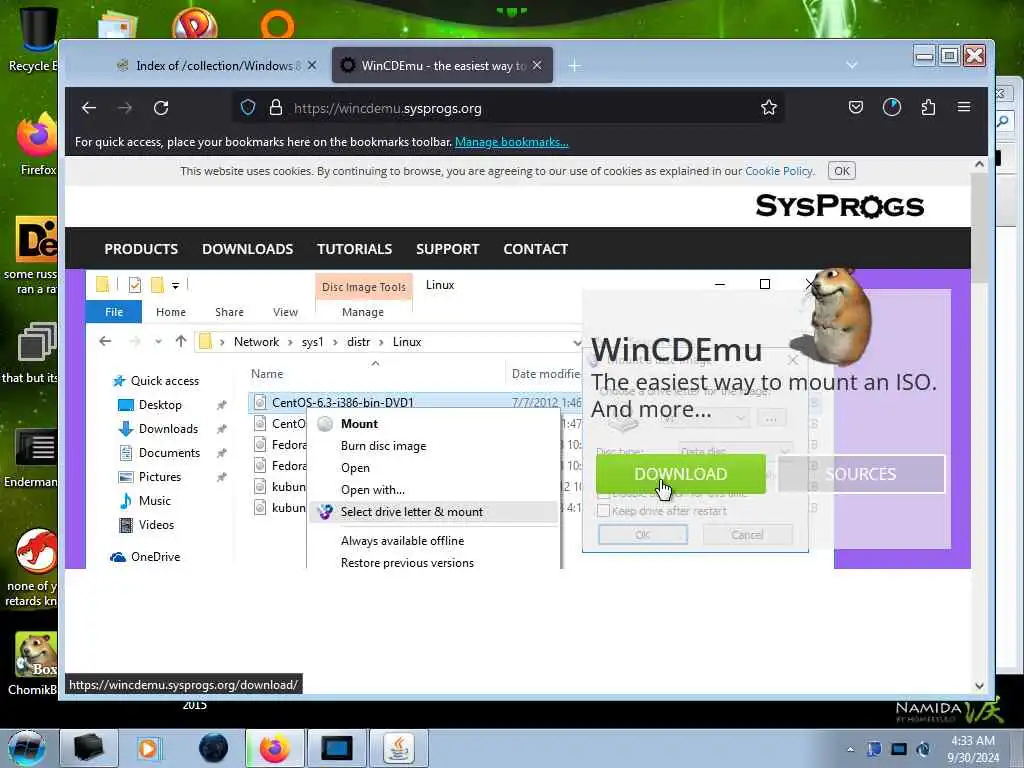
Task: Open the CONTACT navigation item
Action: tap(536, 249)
